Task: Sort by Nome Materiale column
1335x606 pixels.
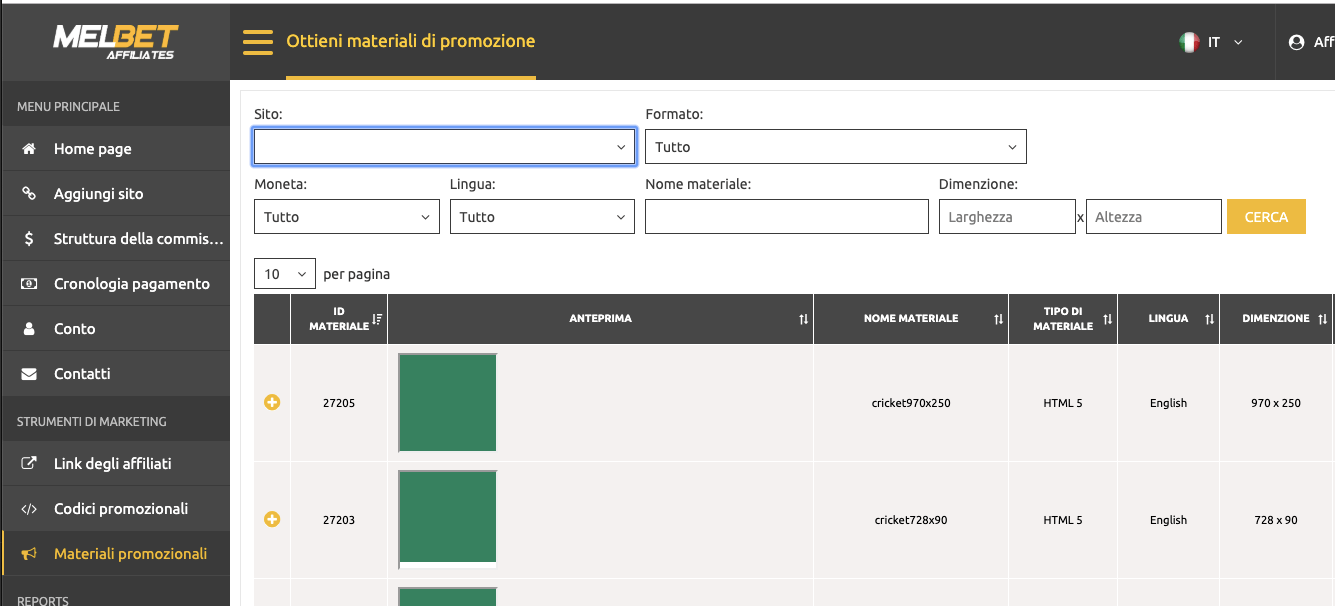Action: coord(998,319)
